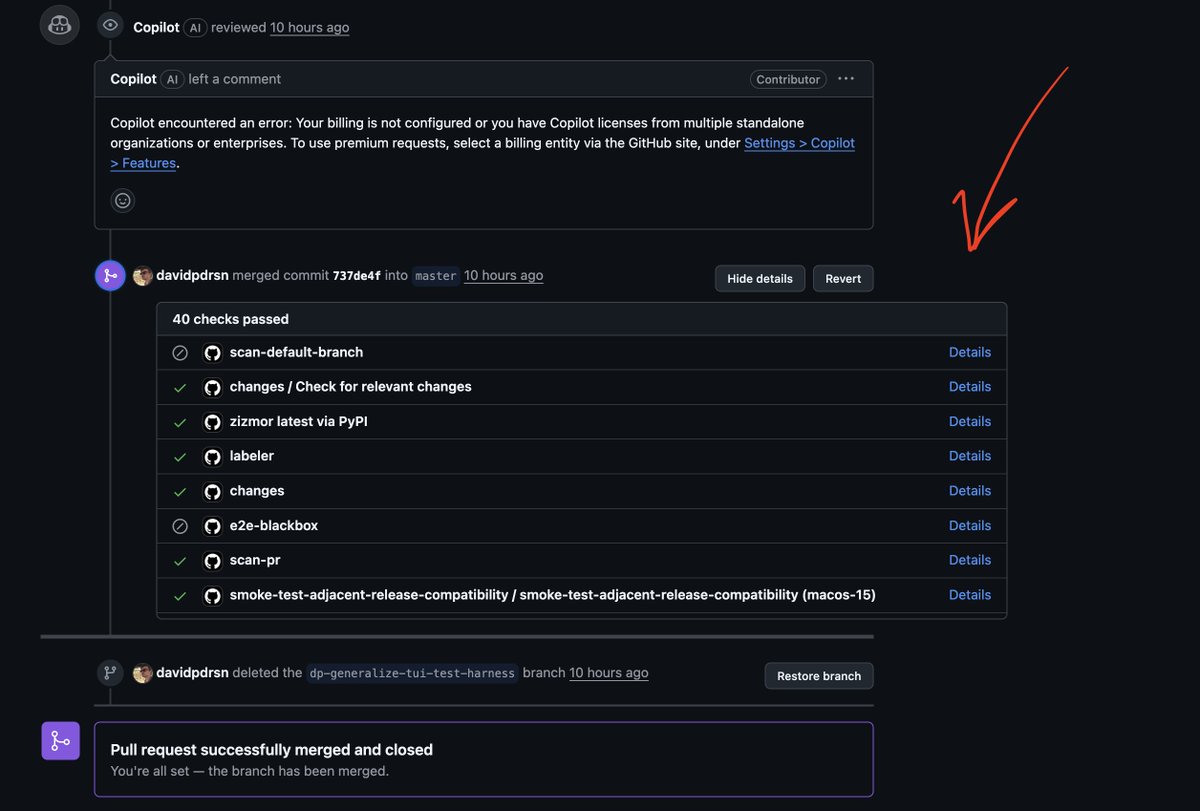Open Details for e2e-blackbox

969,525
